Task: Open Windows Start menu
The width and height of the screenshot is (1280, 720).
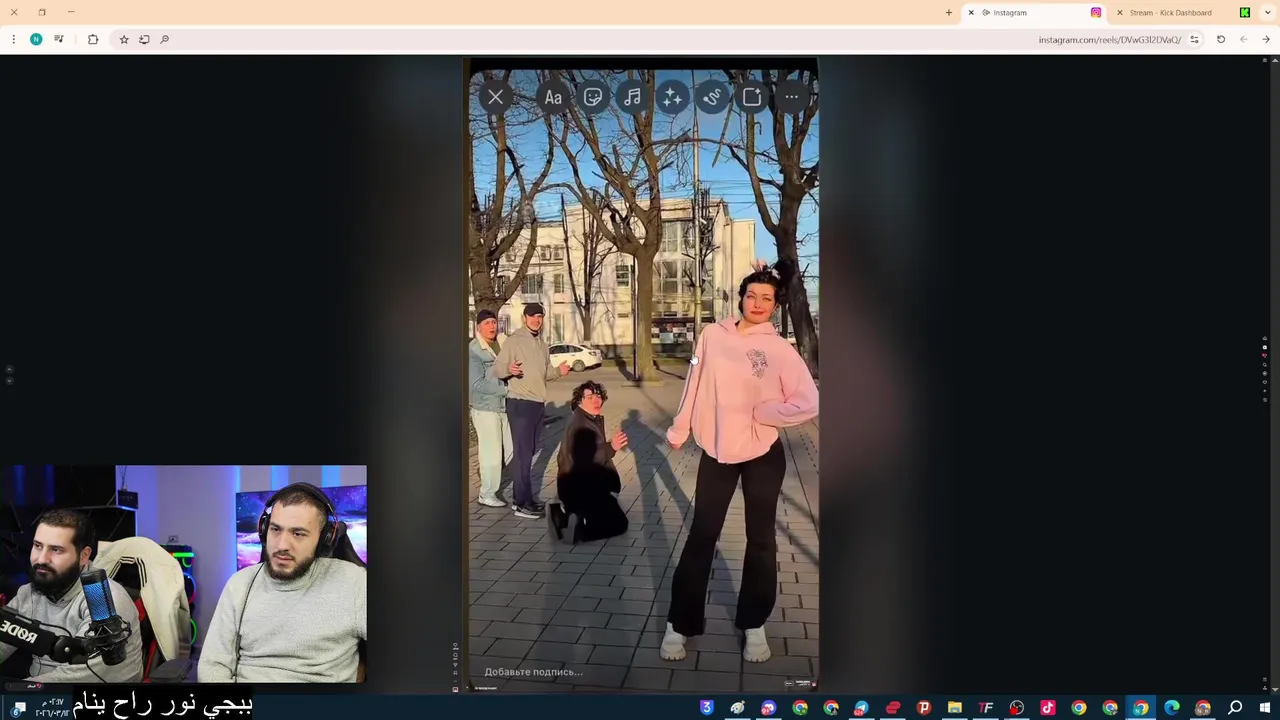Action: coord(1265,708)
